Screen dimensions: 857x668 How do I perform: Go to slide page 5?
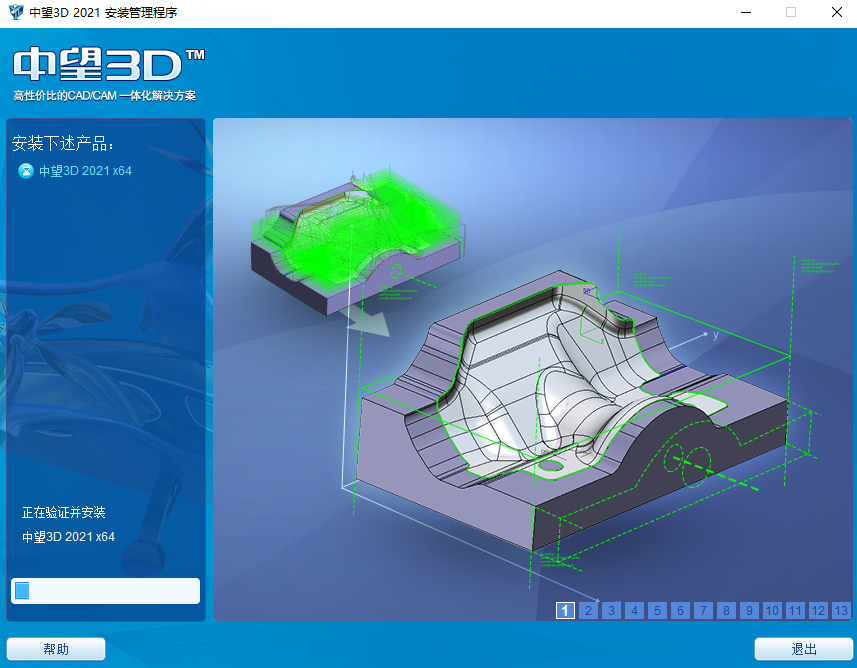coord(657,611)
